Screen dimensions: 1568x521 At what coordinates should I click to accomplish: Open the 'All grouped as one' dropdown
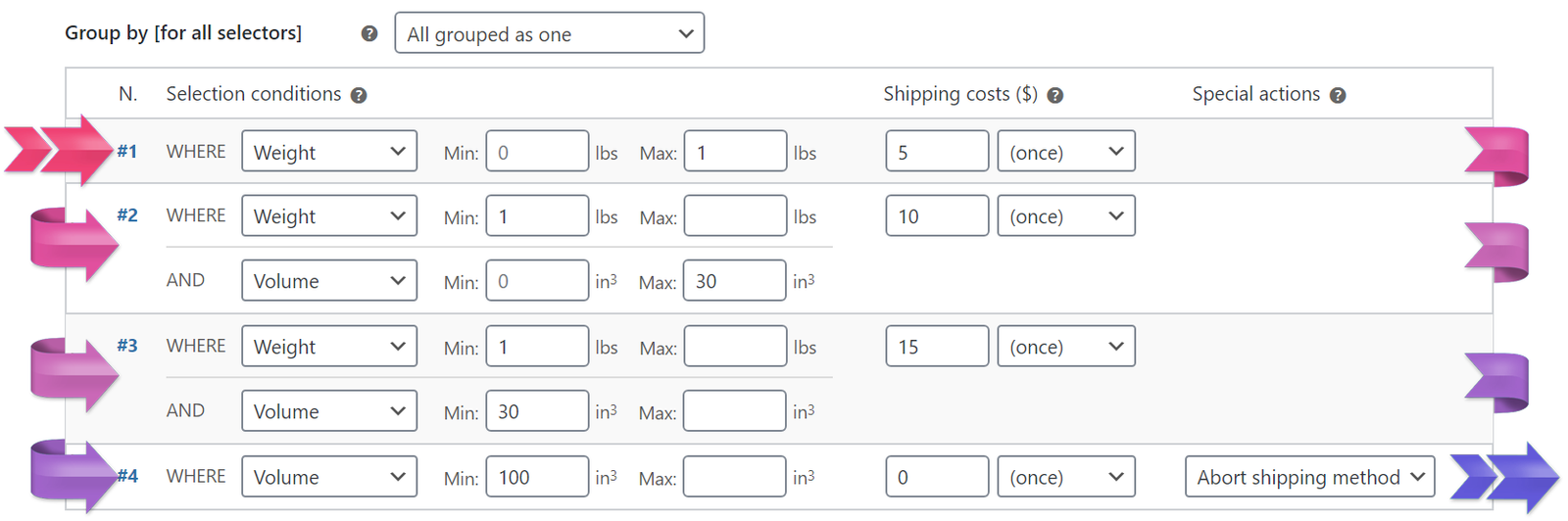(x=549, y=33)
